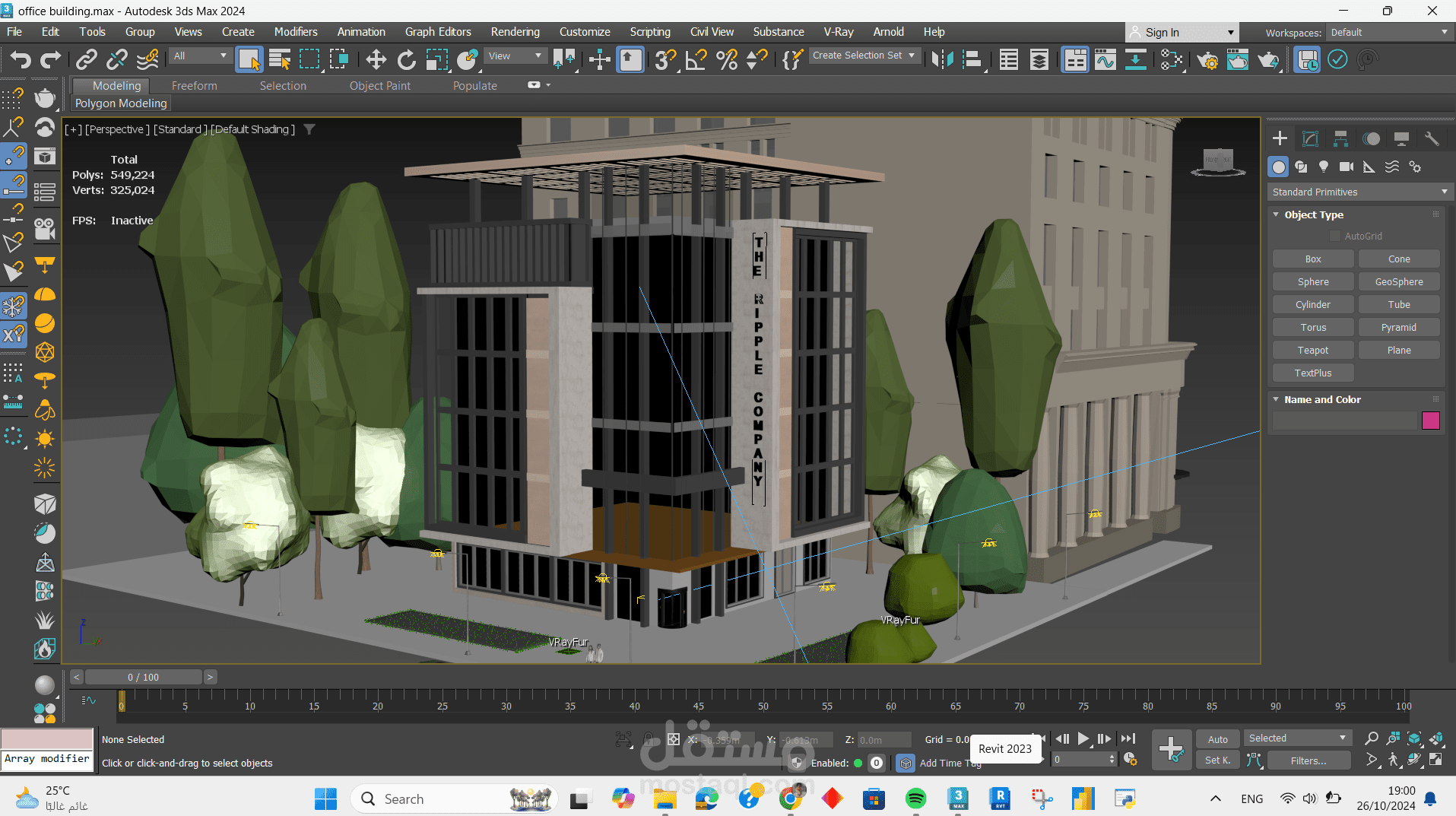Click the Redo arrow icon

click(50, 59)
